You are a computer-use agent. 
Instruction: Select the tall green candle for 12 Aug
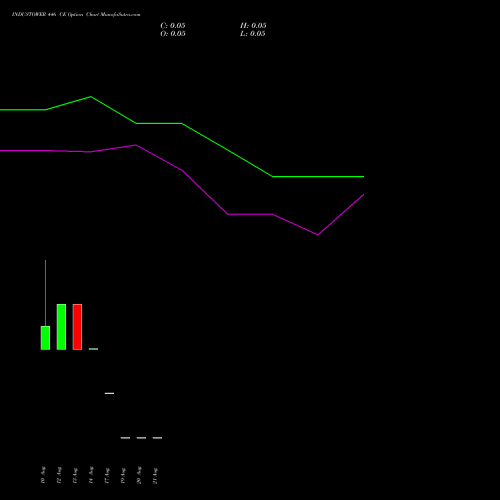tap(61, 327)
